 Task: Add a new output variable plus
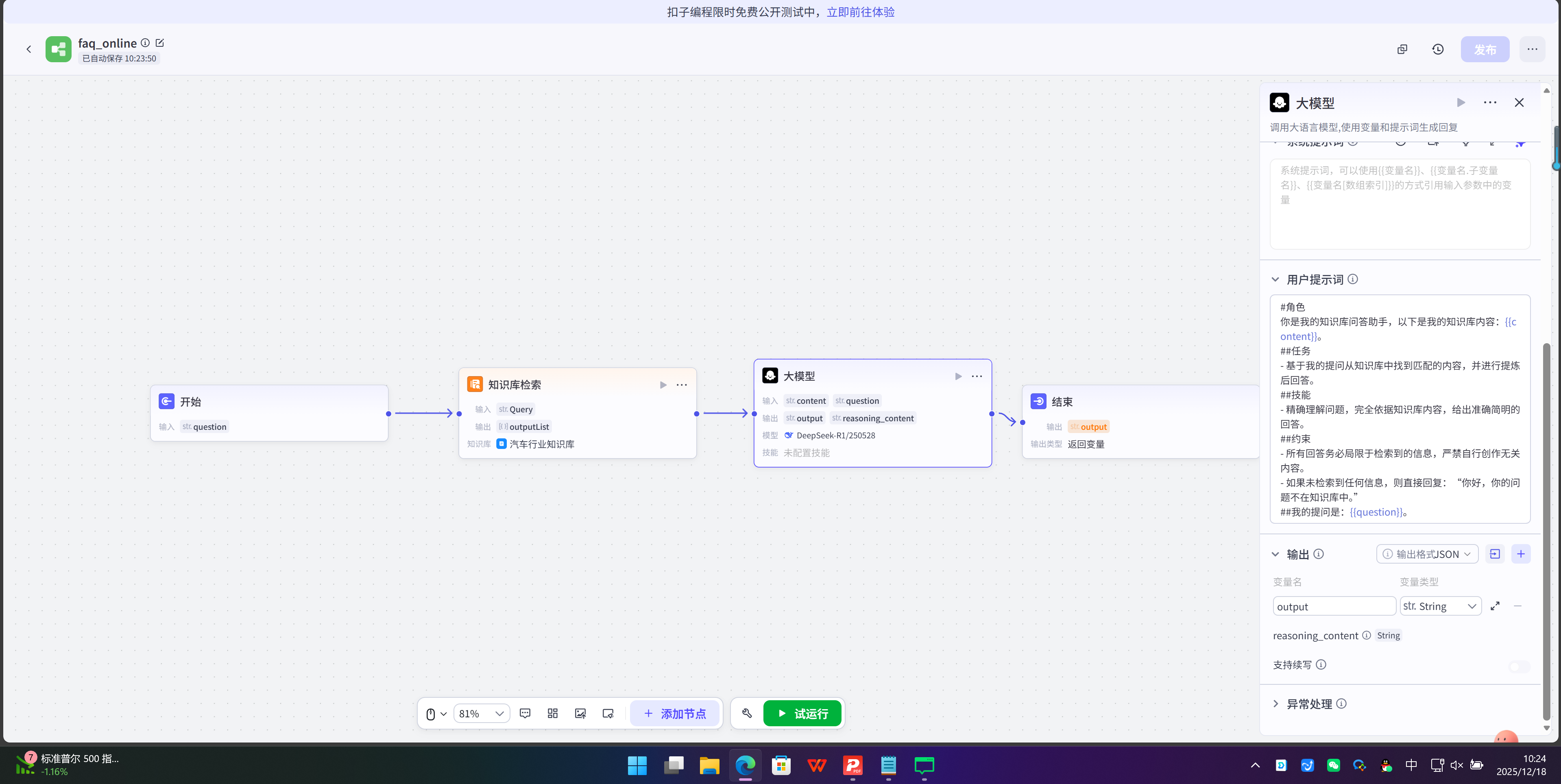pos(1520,554)
